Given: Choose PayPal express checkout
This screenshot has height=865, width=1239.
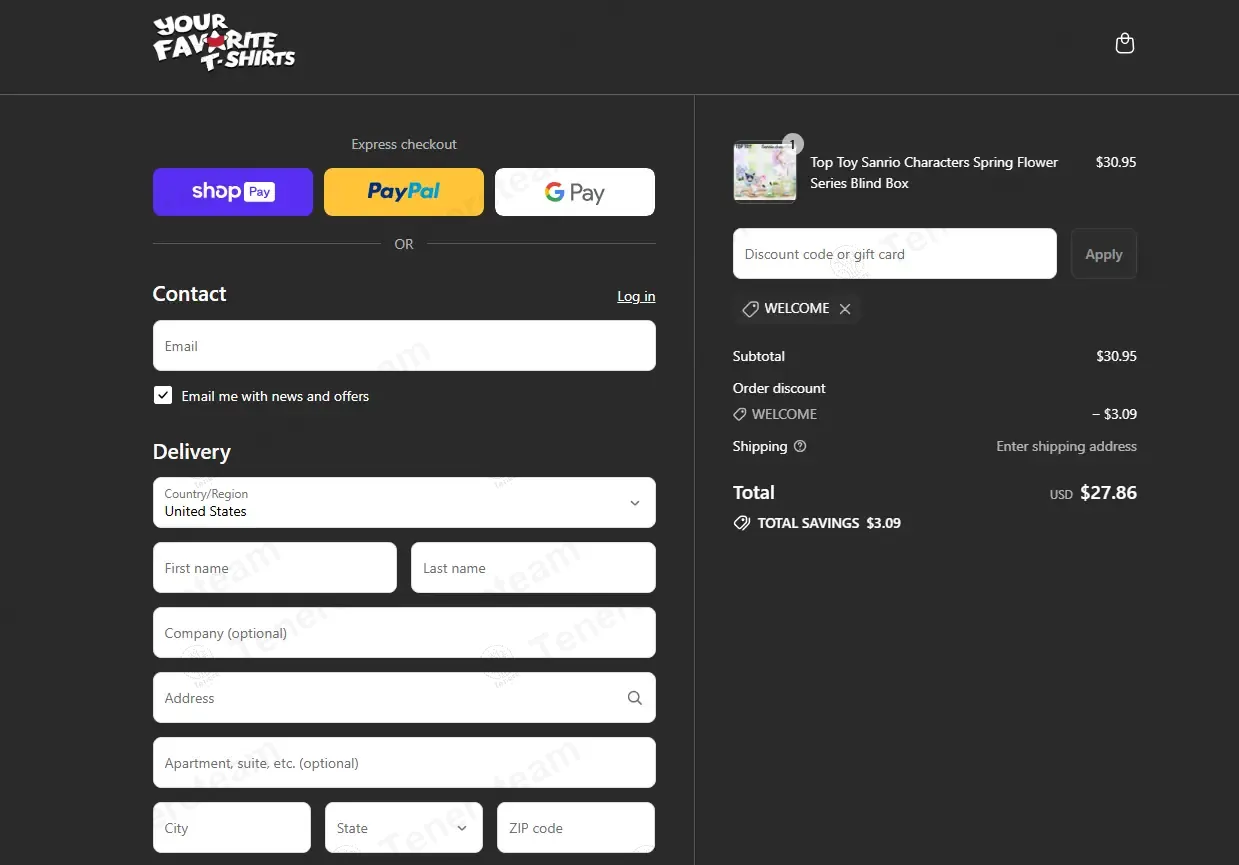Looking at the screenshot, I should click(x=404, y=192).
